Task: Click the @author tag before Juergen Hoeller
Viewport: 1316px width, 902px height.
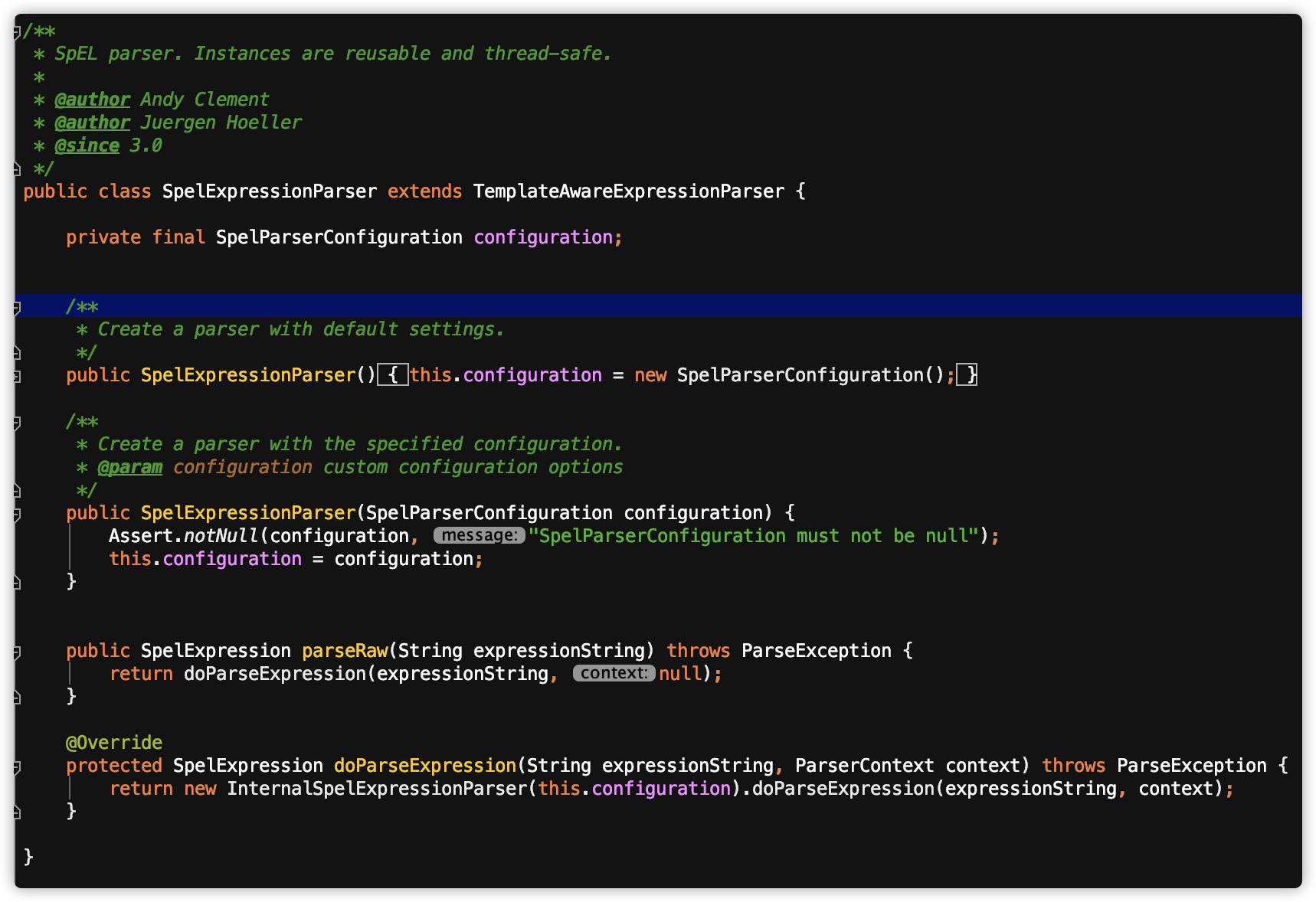Action: [x=92, y=123]
